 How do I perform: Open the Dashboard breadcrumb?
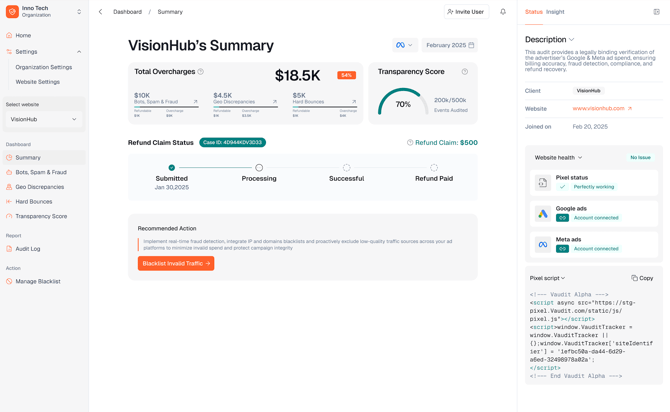click(127, 12)
